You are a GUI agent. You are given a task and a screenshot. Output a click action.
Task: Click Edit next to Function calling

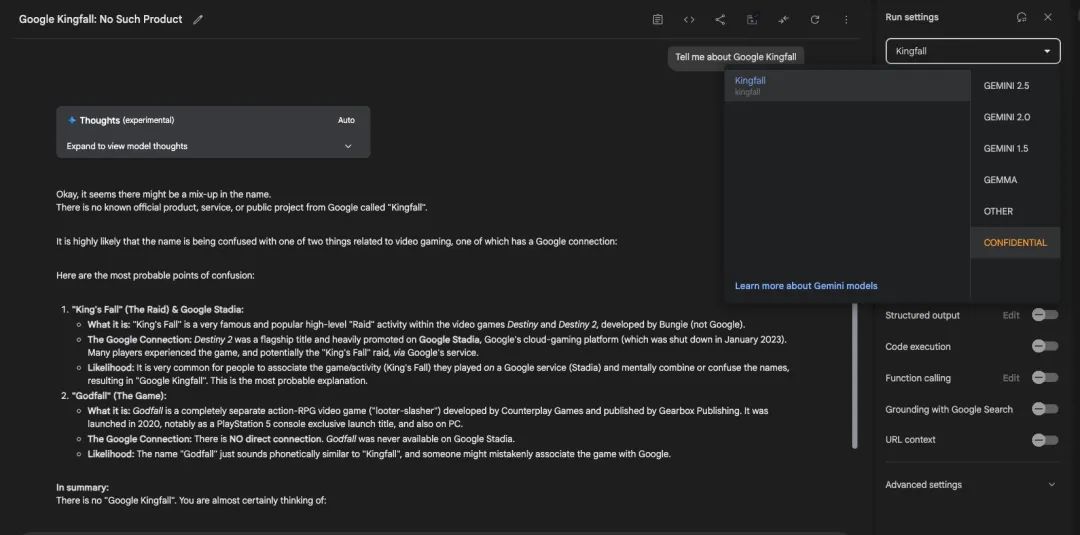click(x=1010, y=378)
